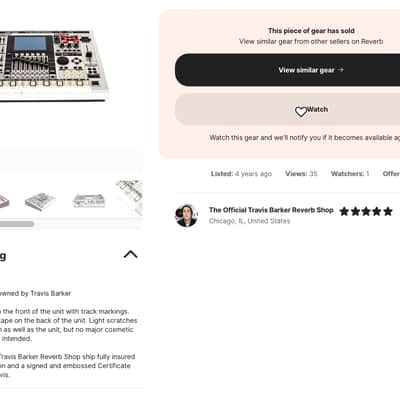This screenshot has width=400, height=400.
Task: Select the front-view product thumbnail
Action: pyautogui.click(x=89, y=201)
